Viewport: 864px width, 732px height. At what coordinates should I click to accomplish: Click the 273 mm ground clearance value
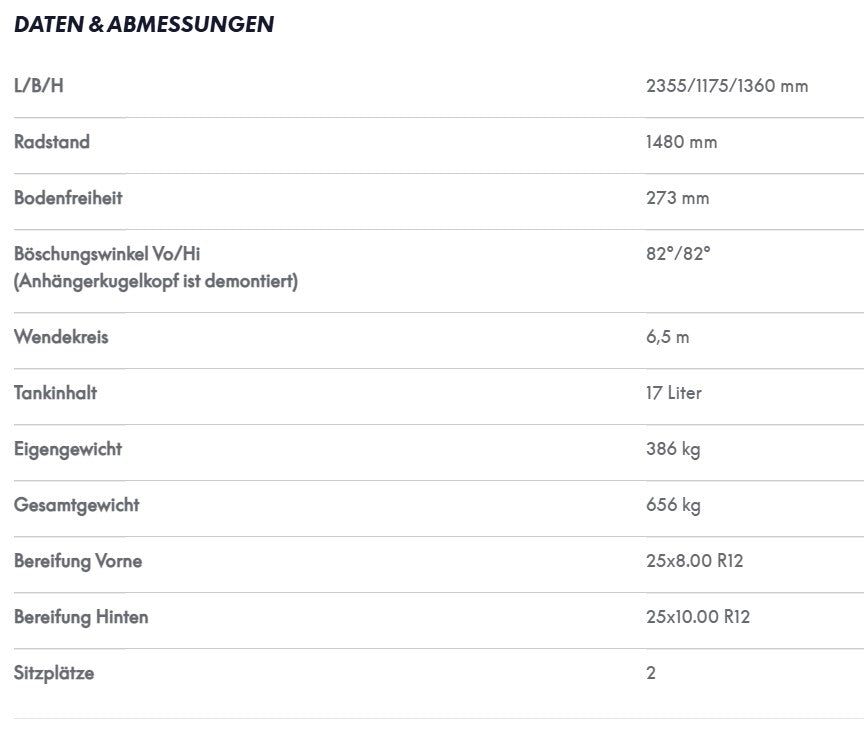point(677,198)
